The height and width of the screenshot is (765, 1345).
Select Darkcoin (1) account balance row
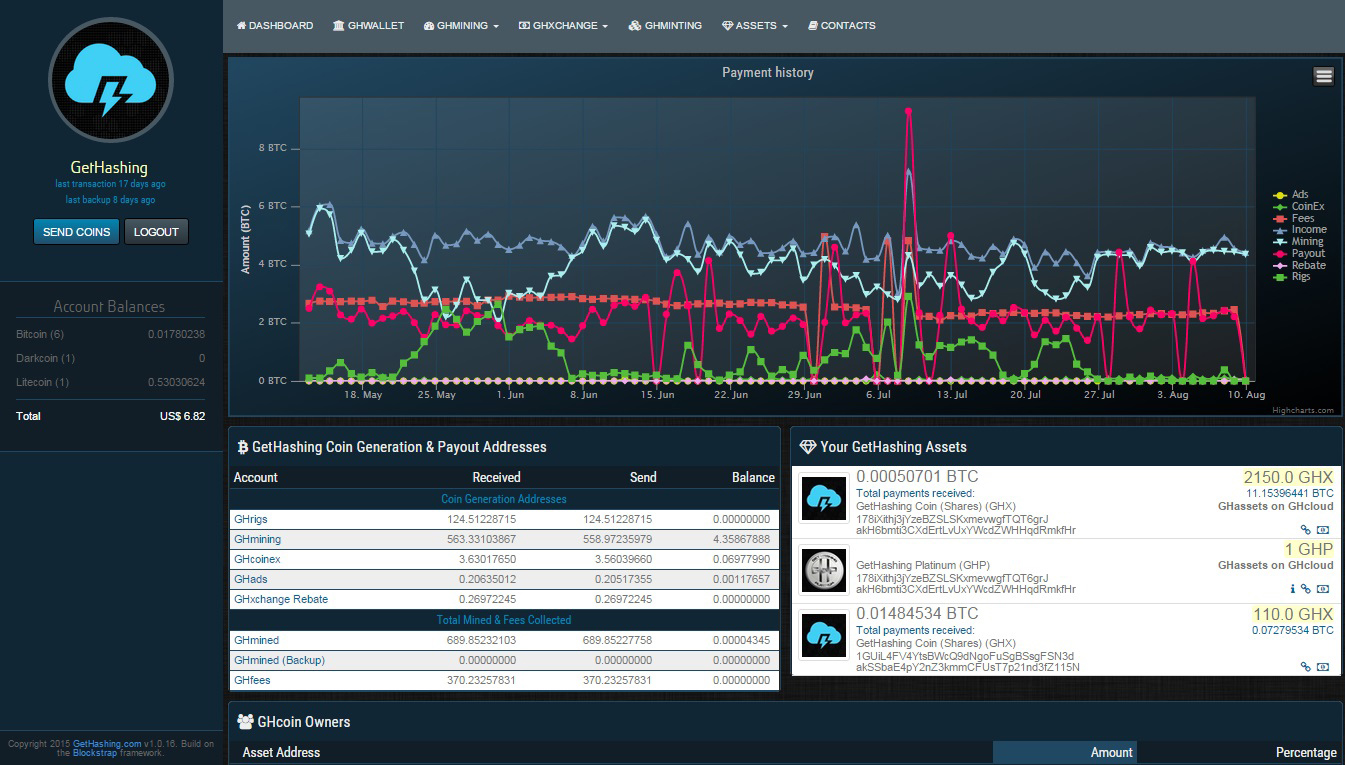click(110, 358)
